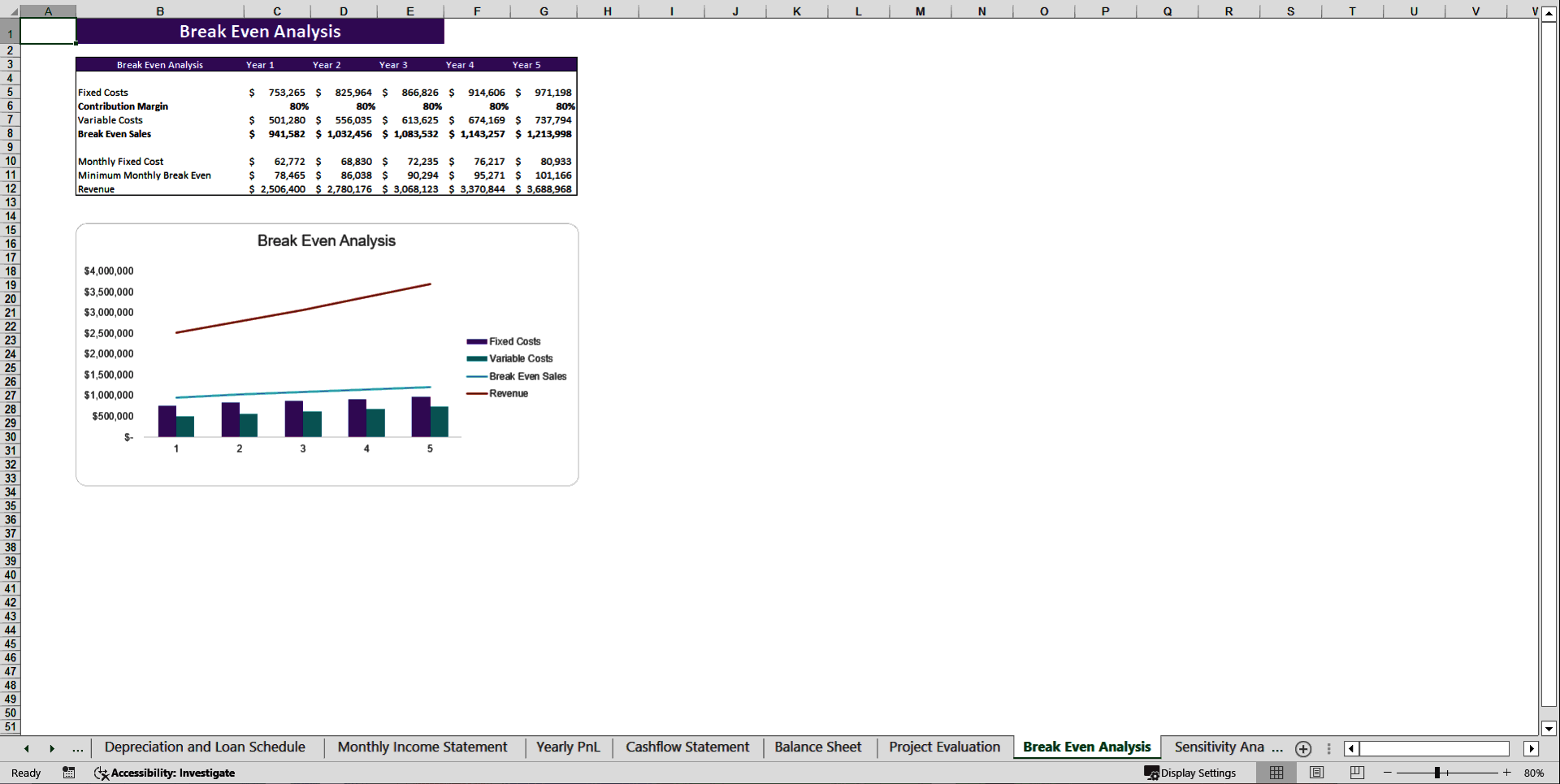Open the Cashflow Statement tab
The width and height of the screenshot is (1560, 784).
tap(687, 747)
